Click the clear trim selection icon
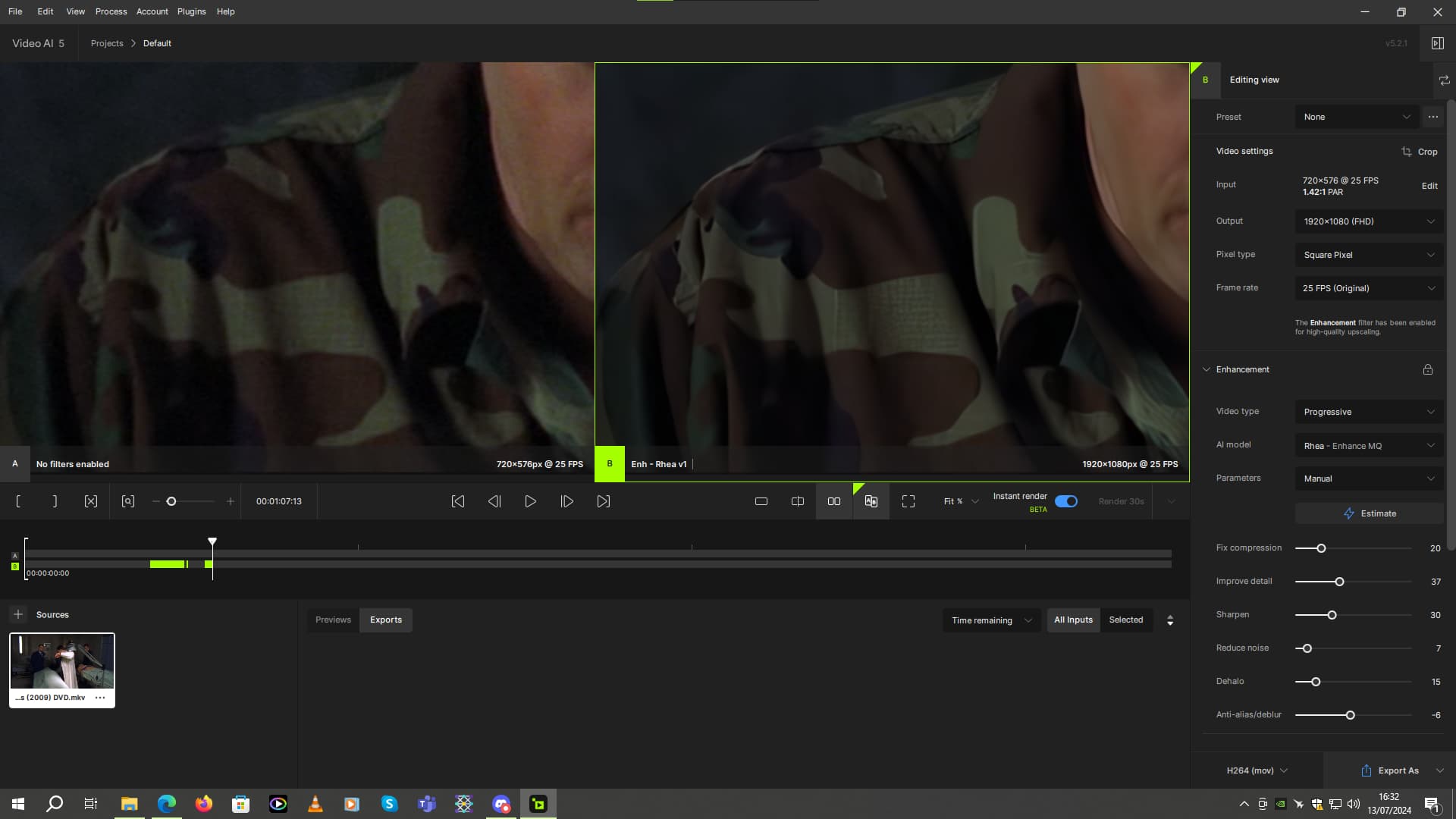This screenshot has width=1456, height=819. pos(91,501)
